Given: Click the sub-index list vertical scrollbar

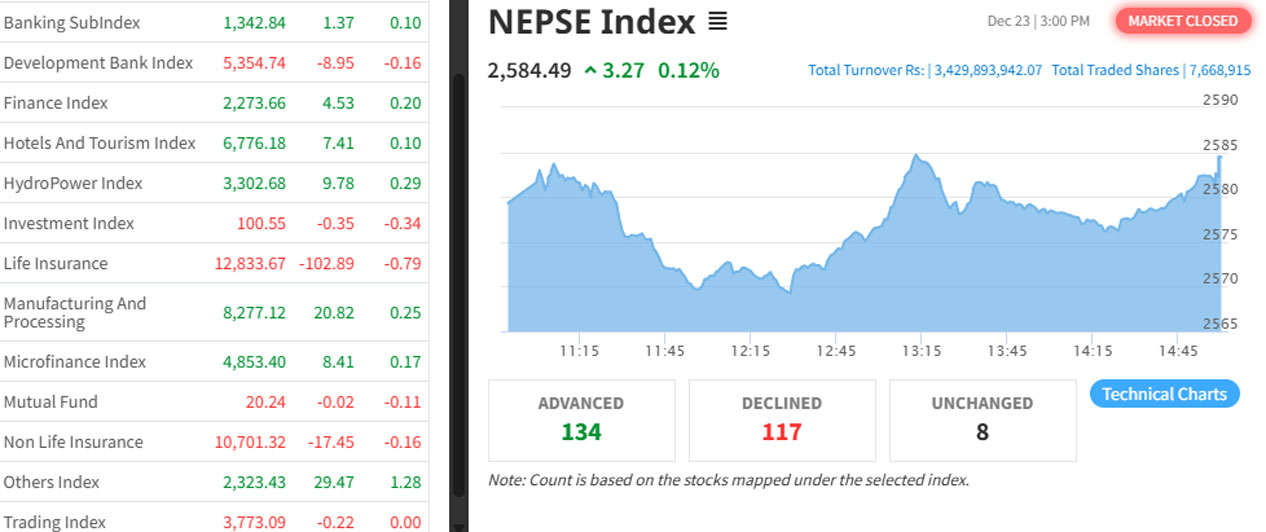Looking at the screenshot, I should coord(458,280).
